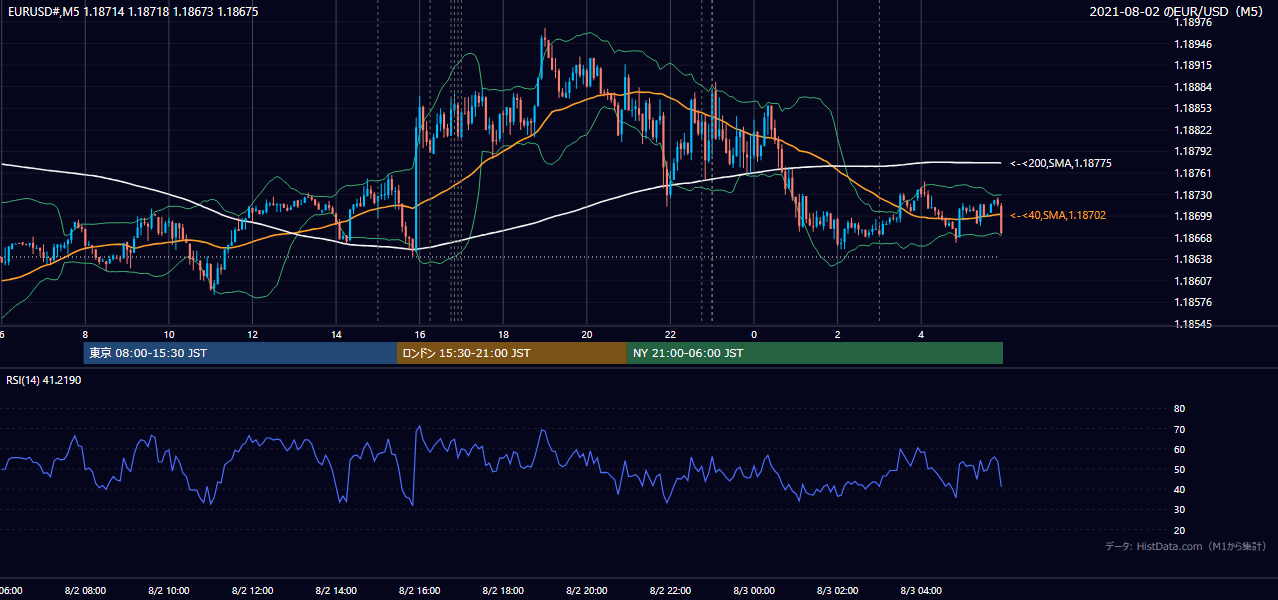The height and width of the screenshot is (600, 1278).
Task: Click the 8/2 14:00 bottom time label
Action: [336, 590]
